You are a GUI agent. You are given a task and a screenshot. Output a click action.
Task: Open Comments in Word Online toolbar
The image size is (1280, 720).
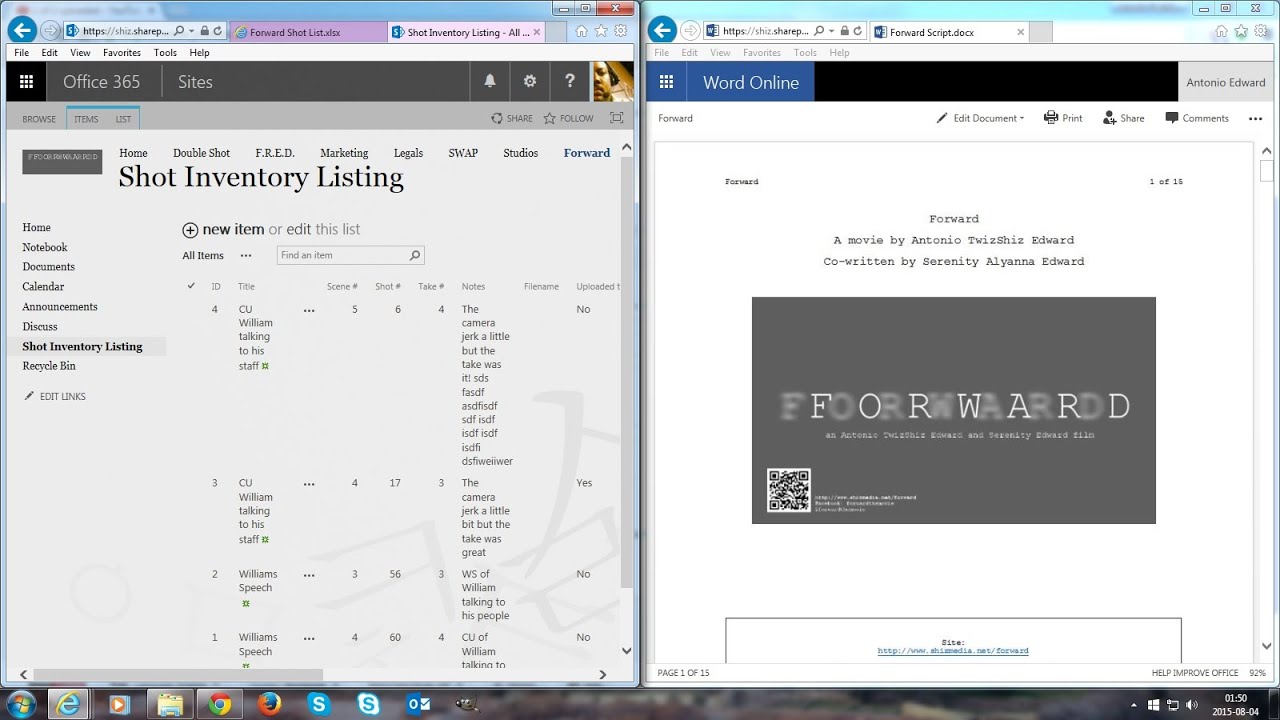pos(1197,118)
